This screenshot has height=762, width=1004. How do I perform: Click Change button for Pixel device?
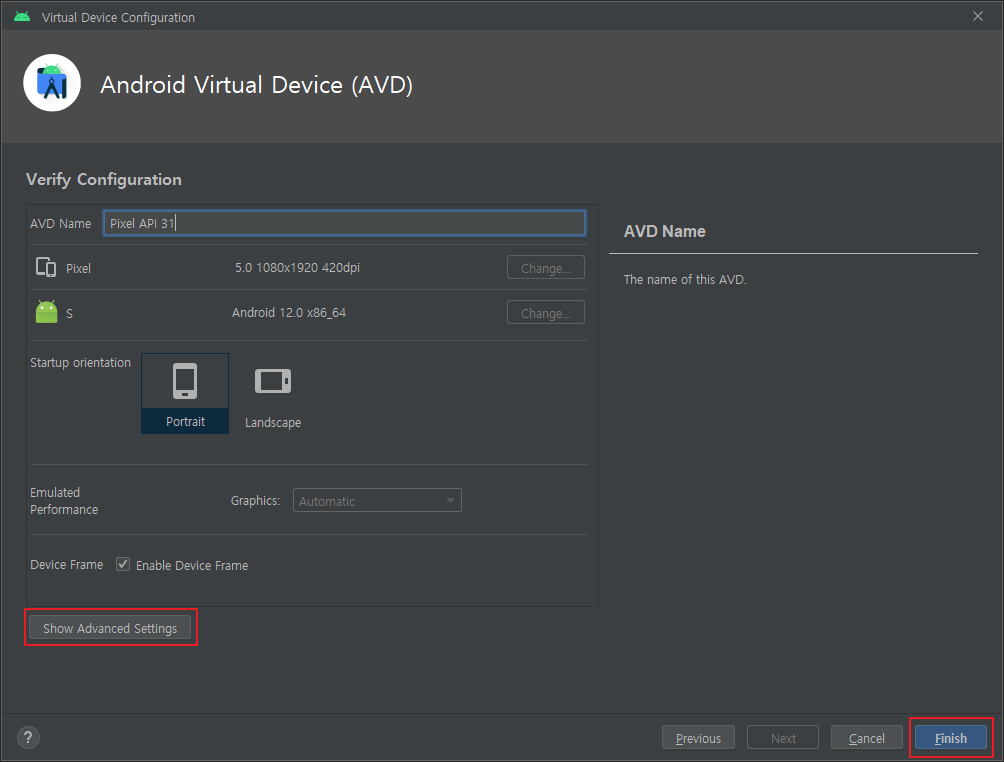(x=546, y=268)
